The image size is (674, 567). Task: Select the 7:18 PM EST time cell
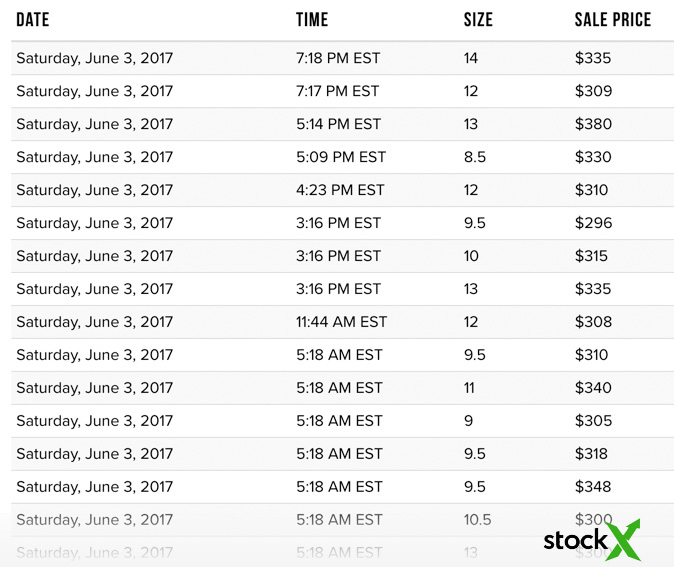coord(338,58)
